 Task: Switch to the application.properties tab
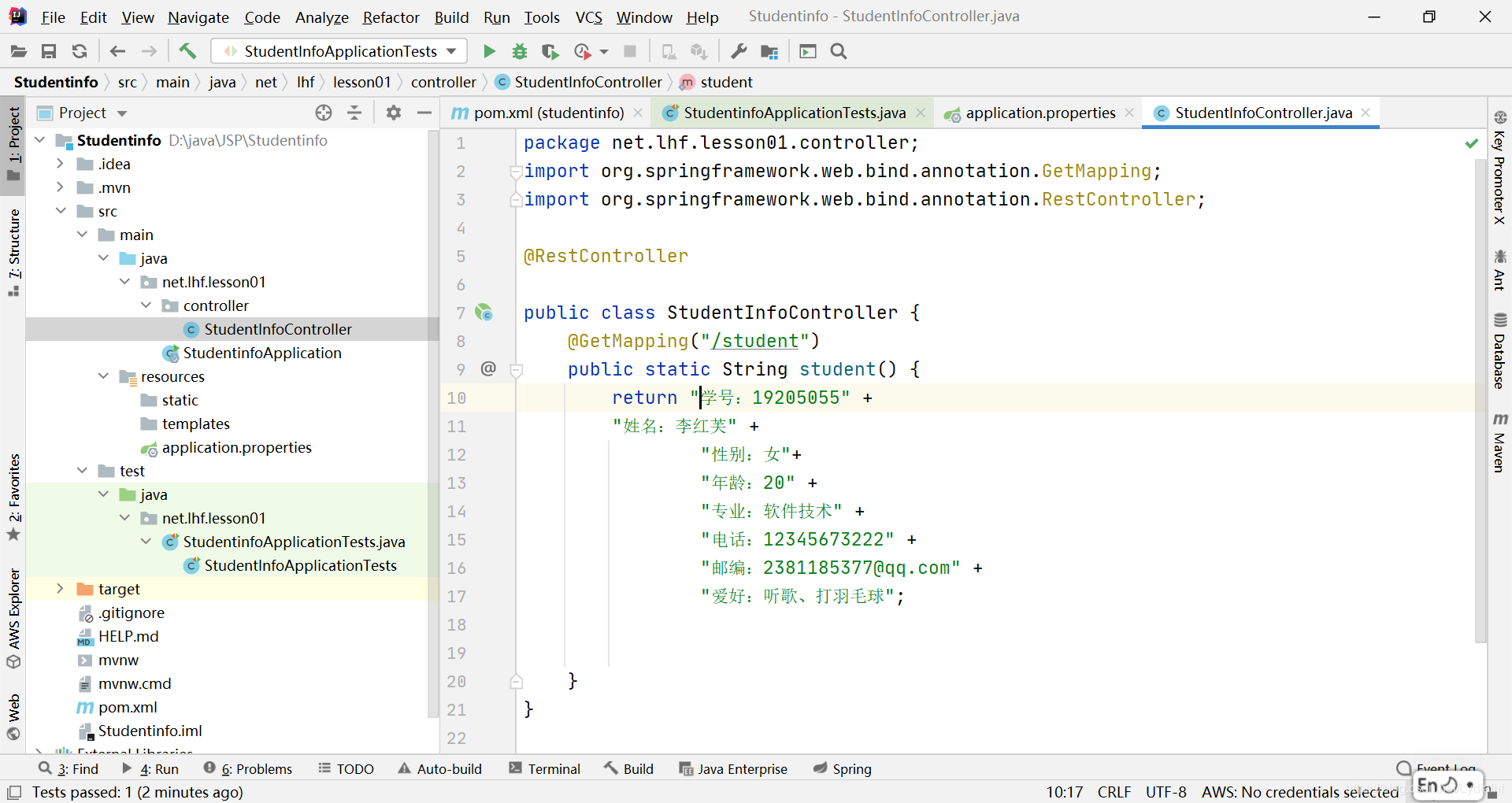[x=1039, y=113]
